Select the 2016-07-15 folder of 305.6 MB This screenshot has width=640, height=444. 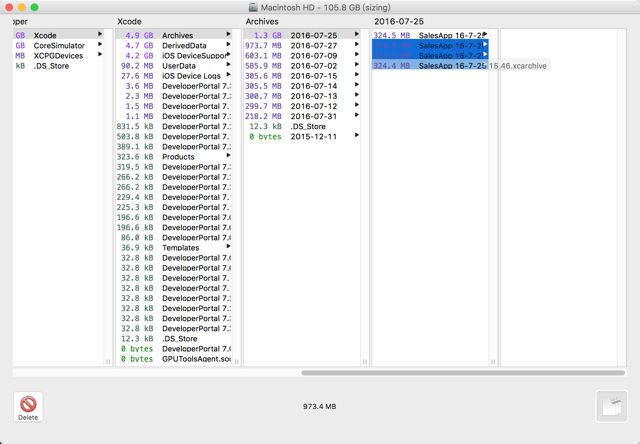pyautogui.click(x=302, y=76)
